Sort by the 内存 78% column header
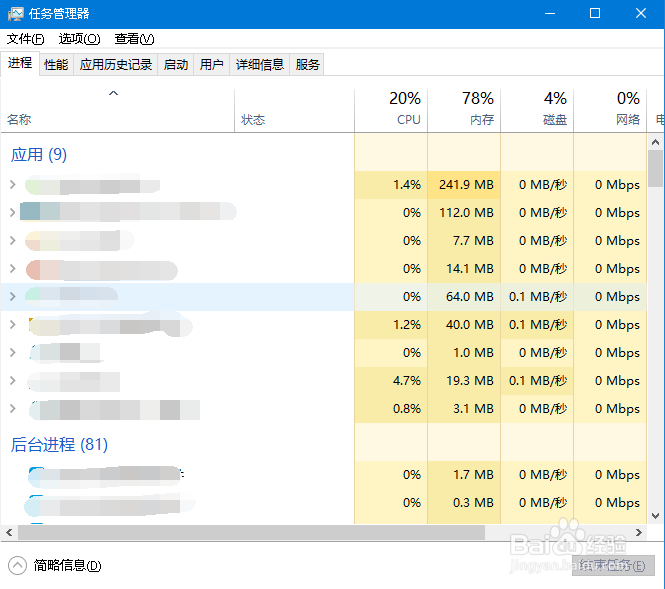This screenshot has width=665, height=589. pyautogui.click(x=464, y=111)
